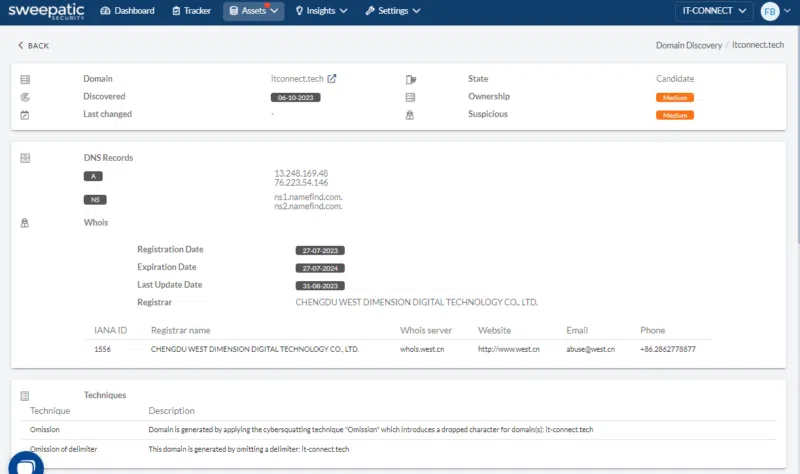Click the Description column header
Viewport: 800px width, 474px height.
[171, 411]
